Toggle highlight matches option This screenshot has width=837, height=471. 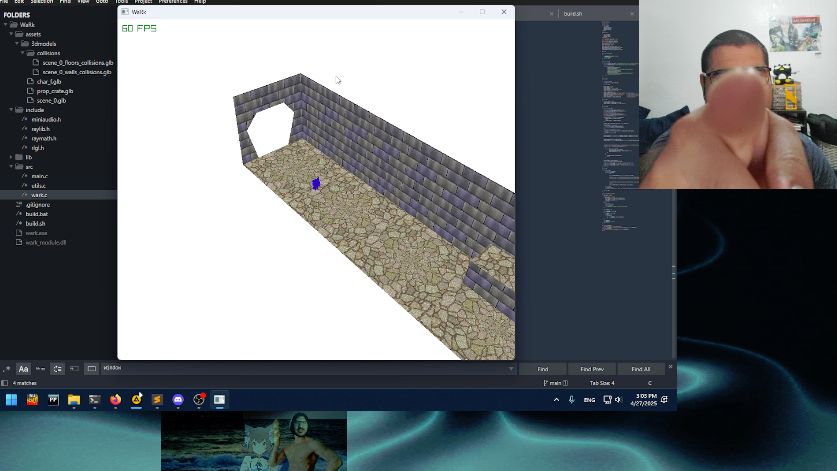92,368
